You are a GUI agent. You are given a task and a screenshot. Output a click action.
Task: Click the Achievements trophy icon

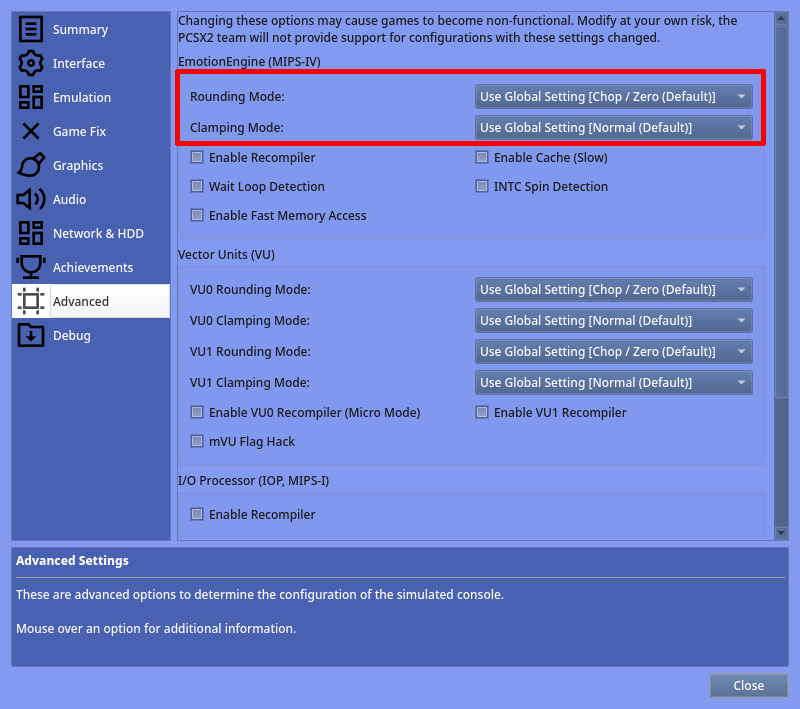click(x=31, y=268)
